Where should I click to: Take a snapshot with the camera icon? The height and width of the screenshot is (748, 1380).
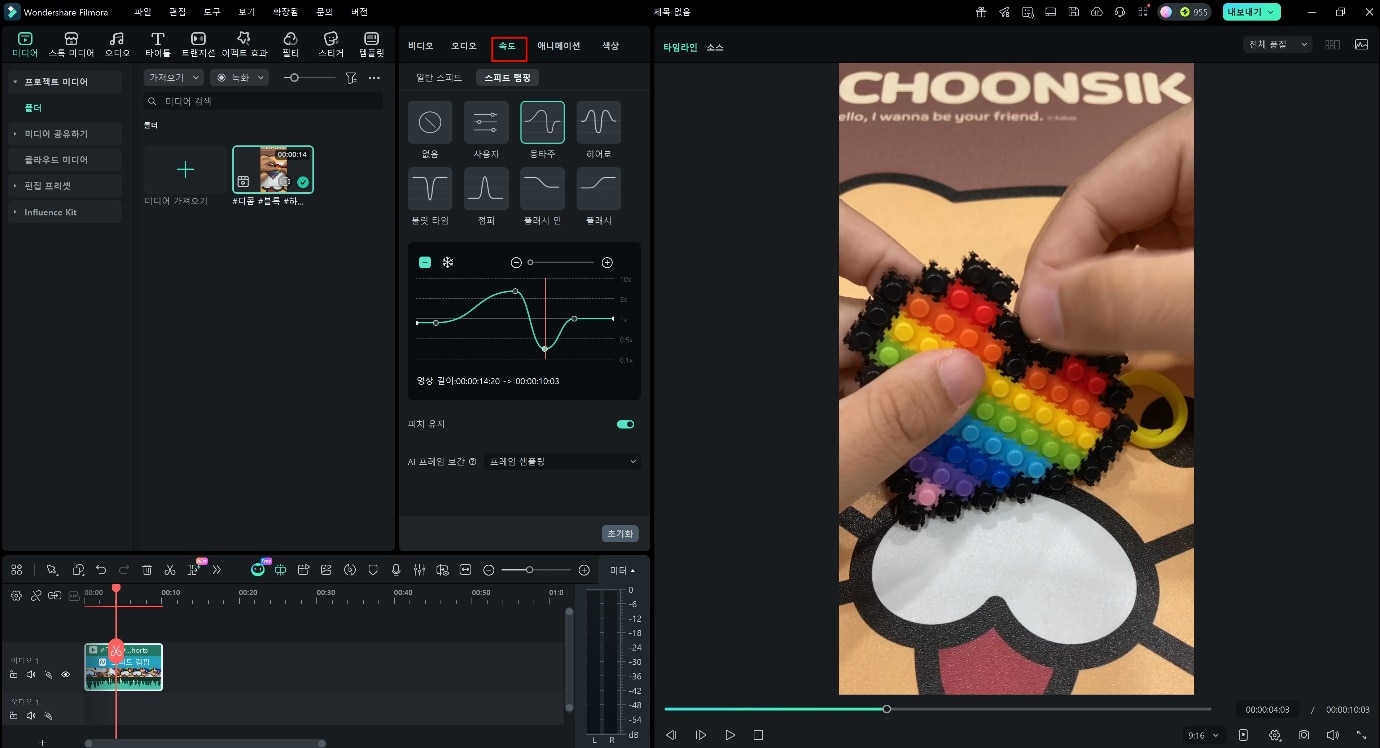(x=1304, y=735)
